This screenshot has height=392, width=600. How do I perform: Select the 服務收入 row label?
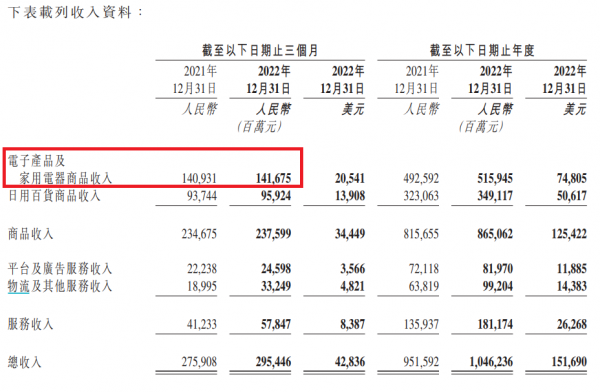coord(31,324)
